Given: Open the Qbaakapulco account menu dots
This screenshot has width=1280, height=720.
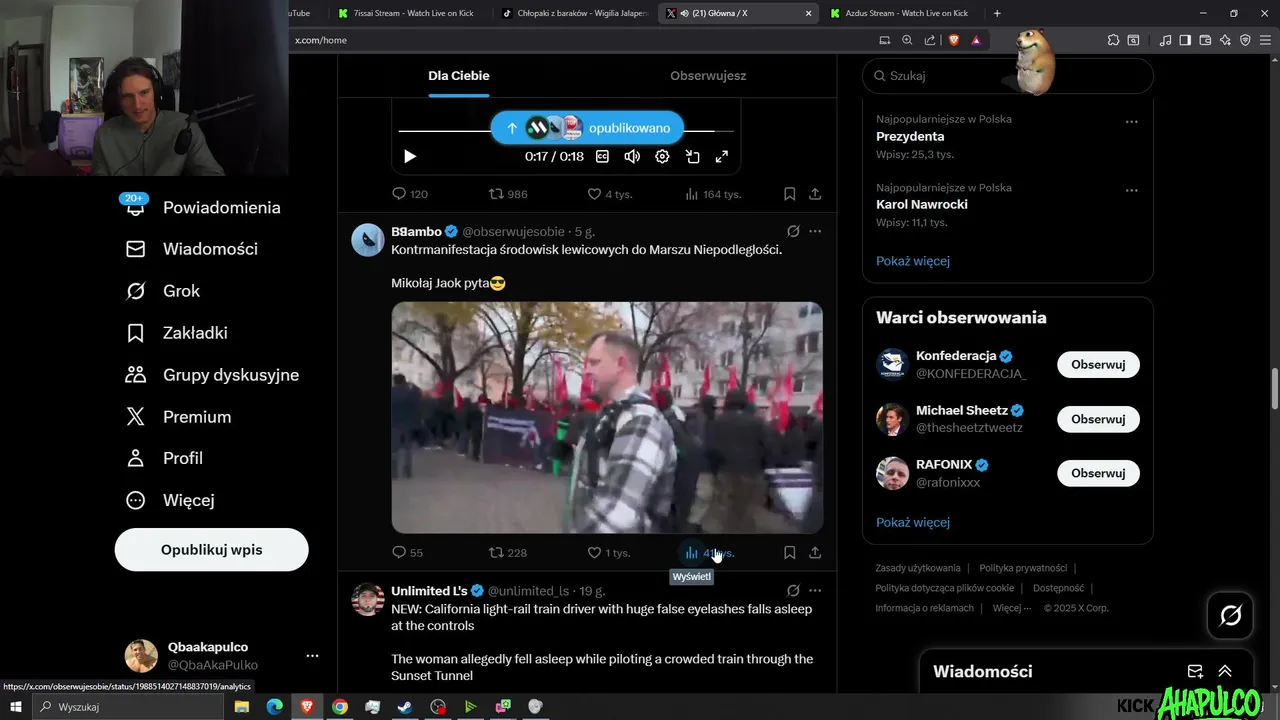Looking at the screenshot, I should pyautogui.click(x=312, y=656).
